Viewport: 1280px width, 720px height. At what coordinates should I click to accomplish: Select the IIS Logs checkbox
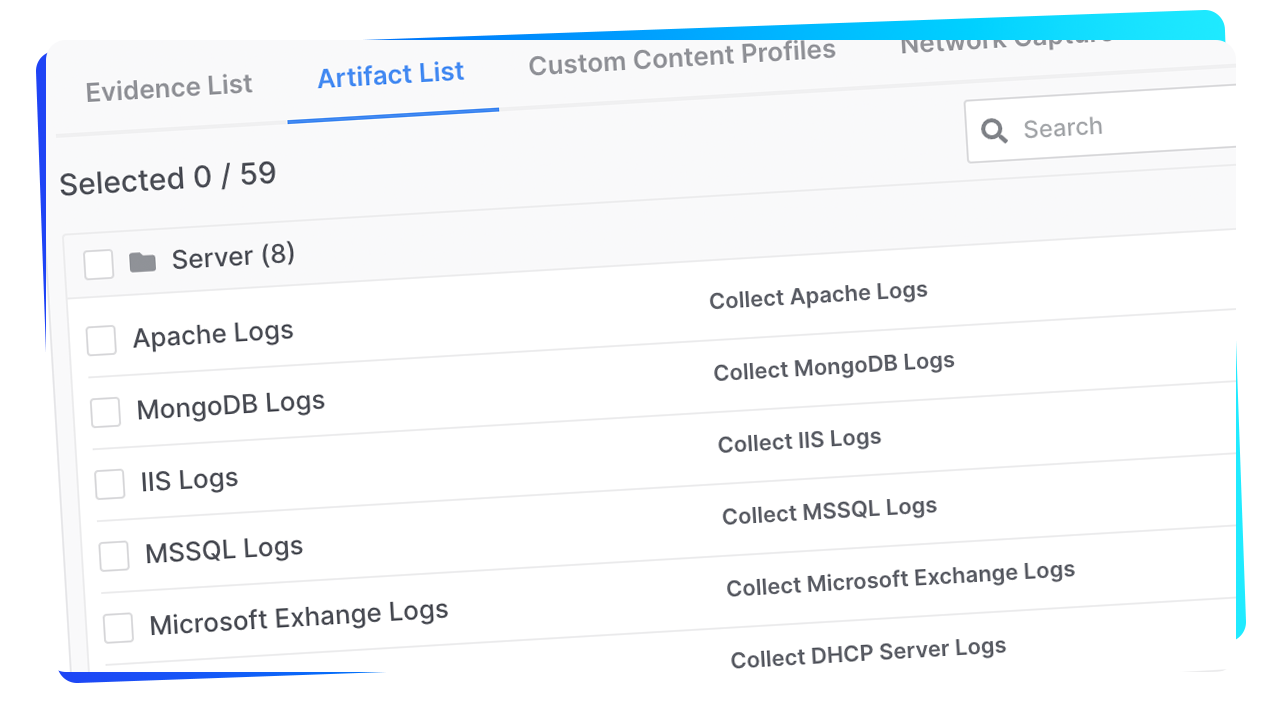[x=110, y=484]
